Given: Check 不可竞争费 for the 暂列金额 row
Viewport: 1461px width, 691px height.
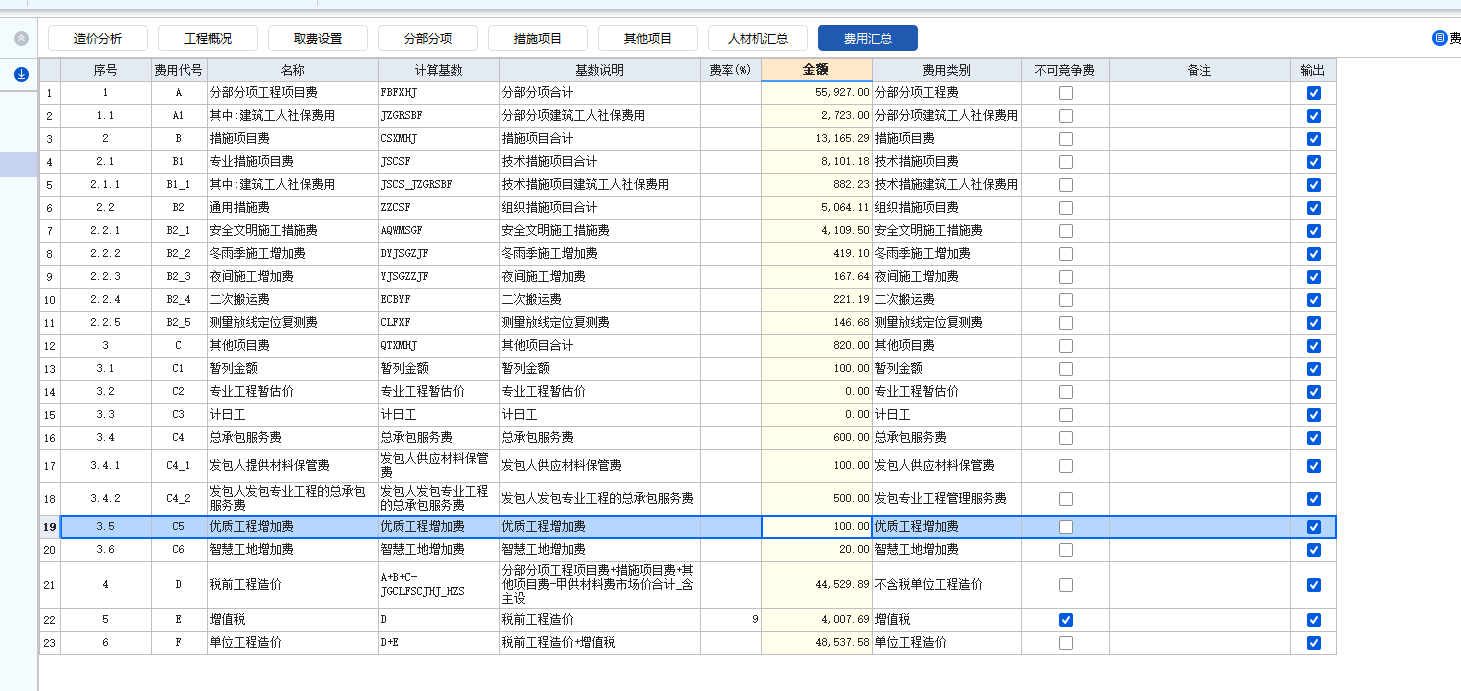Looking at the screenshot, I should tap(1065, 368).
